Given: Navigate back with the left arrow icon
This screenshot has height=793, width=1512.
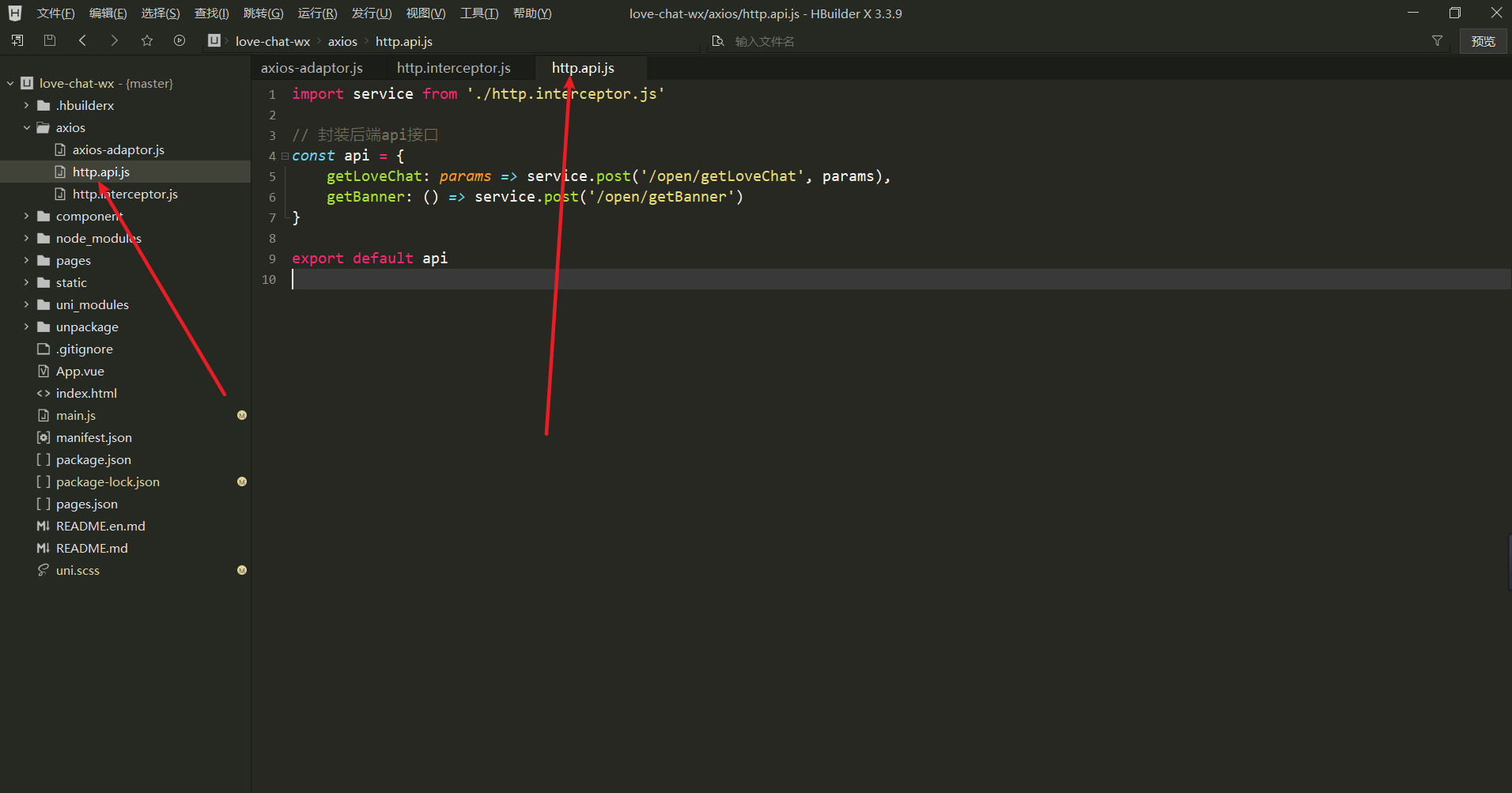Looking at the screenshot, I should point(82,40).
